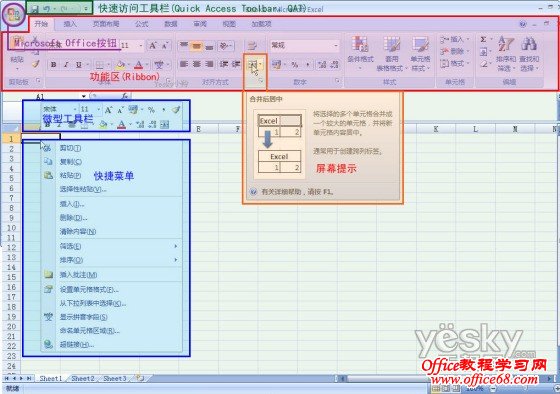Click Decrease Font Size in the ribbon

pyautogui.click(x=165, y=45)
